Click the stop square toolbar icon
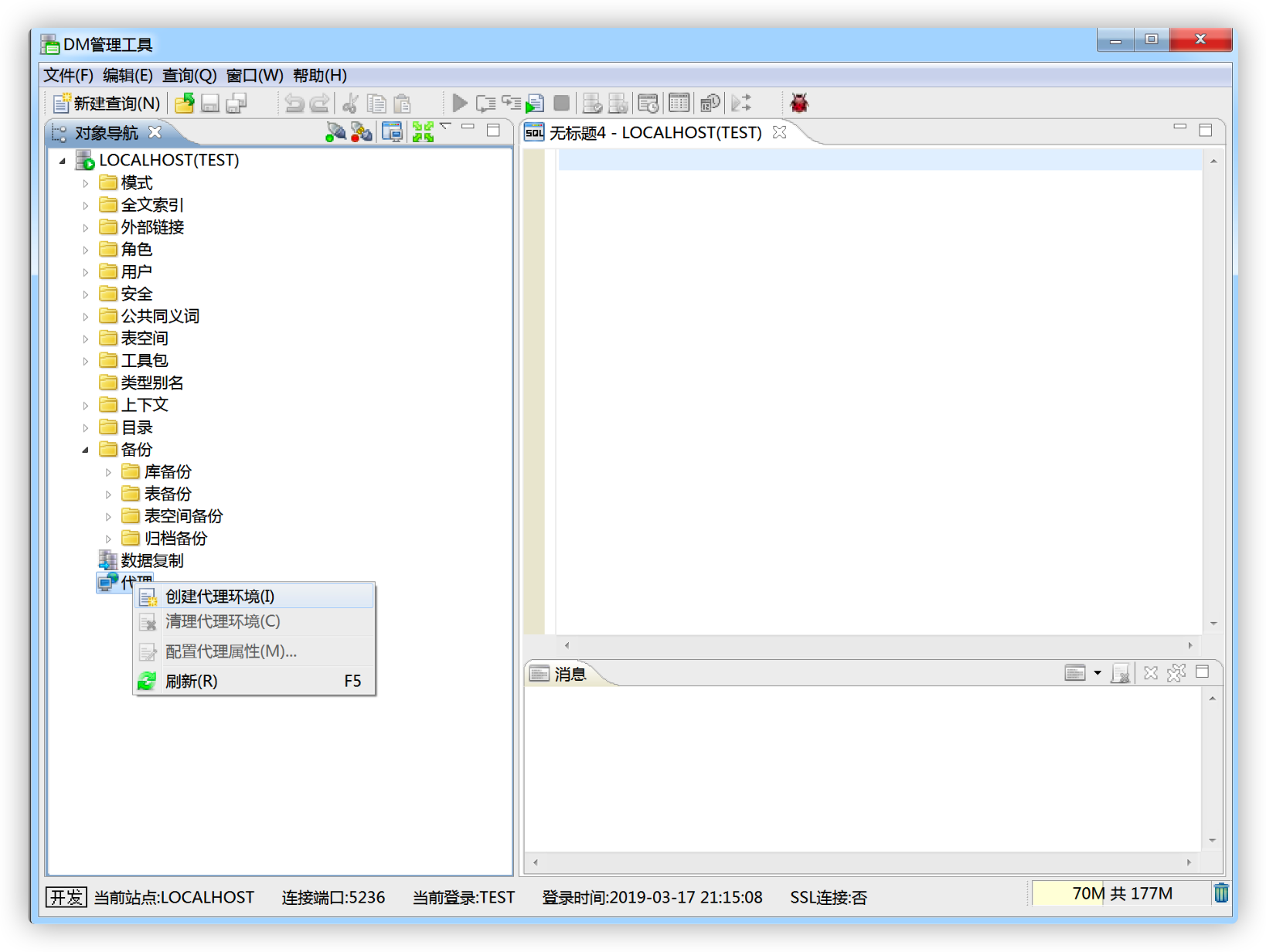Image resolution: width=1266 pixels, height=952 pixels. click(x=562, y=103)
